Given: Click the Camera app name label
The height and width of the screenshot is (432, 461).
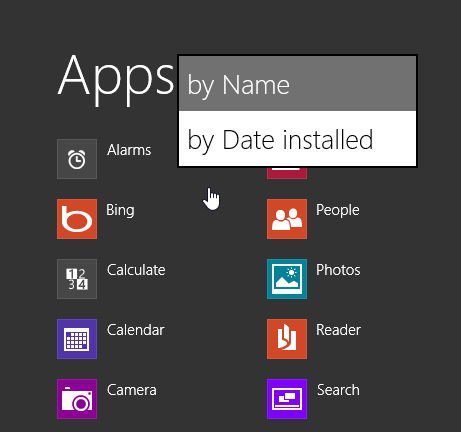Looking at the screenshot, I should coord(132,390).
